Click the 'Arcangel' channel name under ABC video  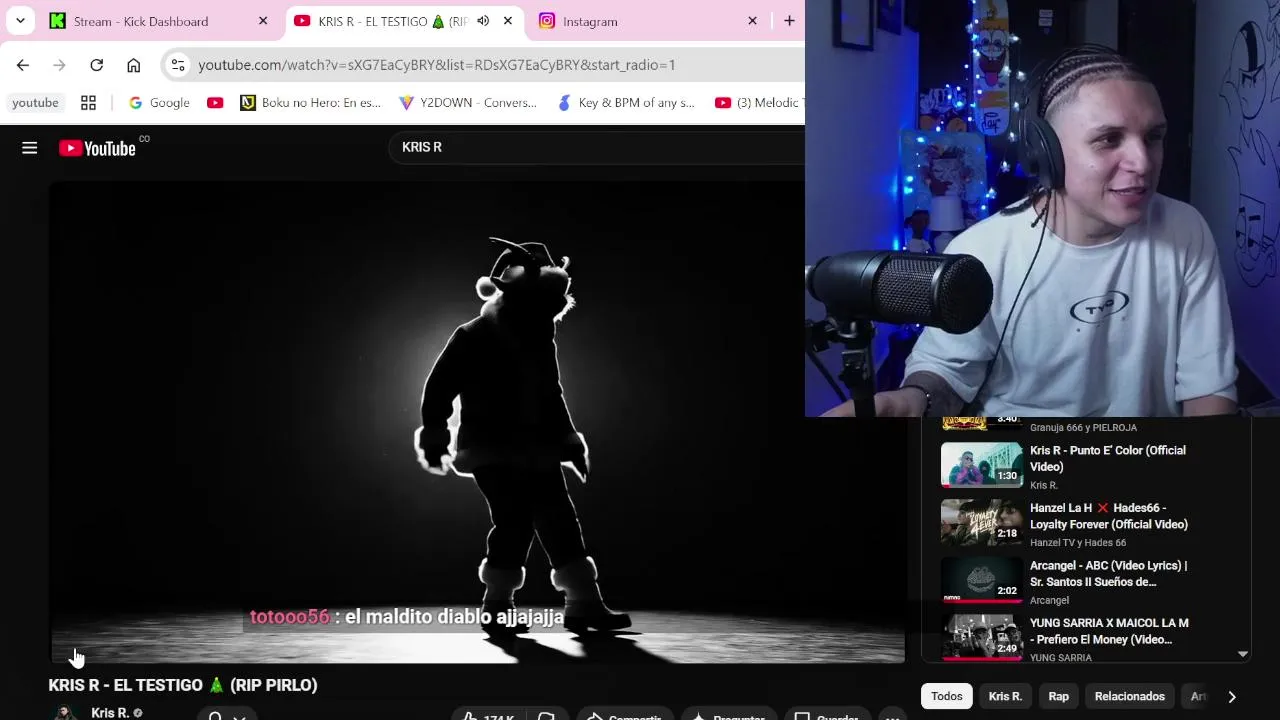point(1049,600)
